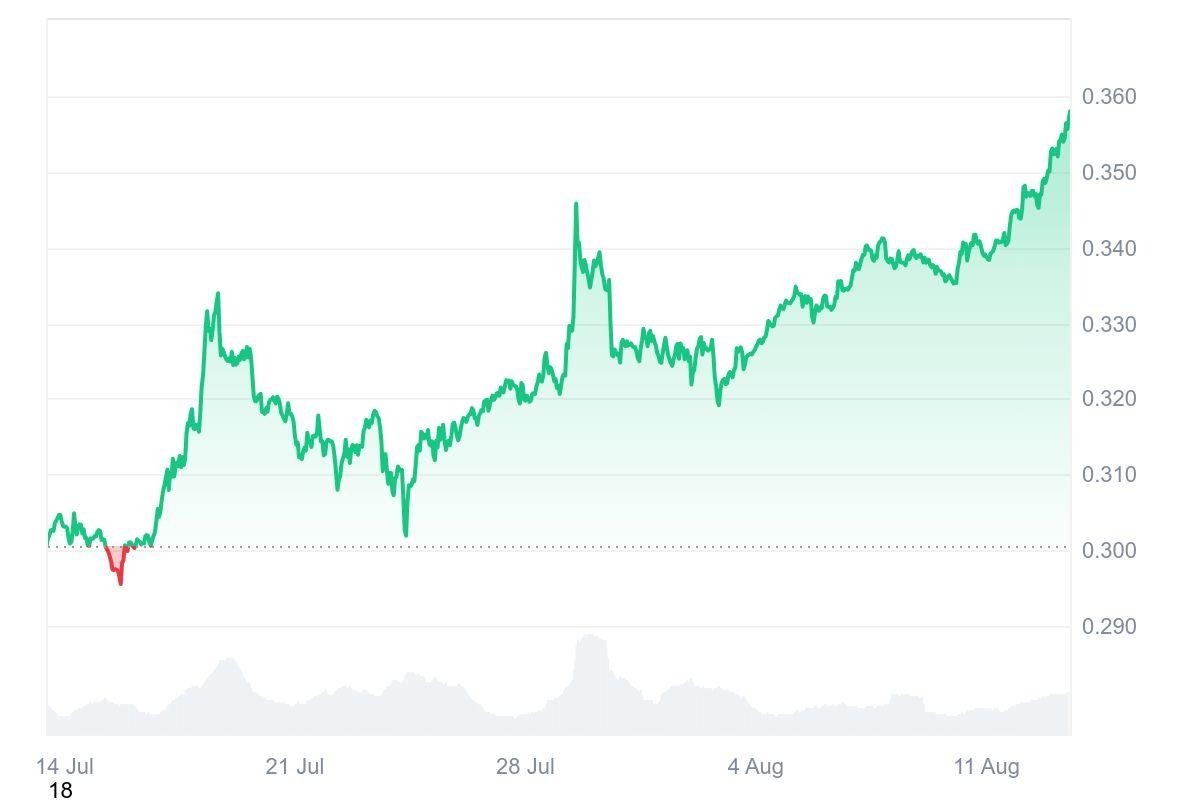Click the 0.310 price axis label
1200x800 pixels.
pyautogui.click(x=1109, y=475)
